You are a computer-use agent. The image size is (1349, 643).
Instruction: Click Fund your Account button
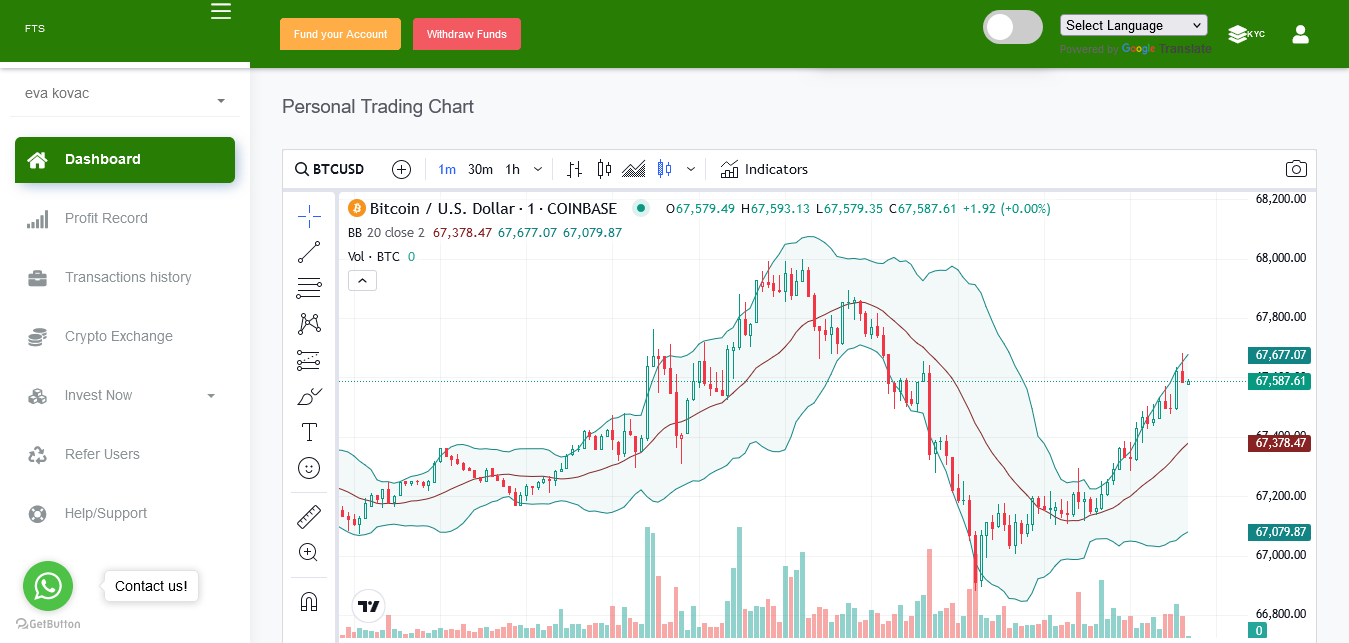340,34
